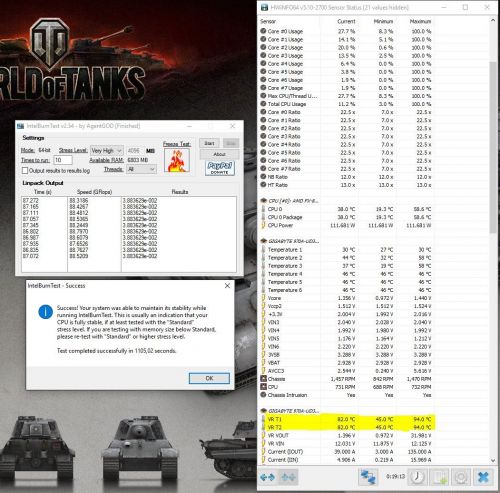
Task: Select the 'Core #7 Usage' row
Action: (x=346, y=88)
